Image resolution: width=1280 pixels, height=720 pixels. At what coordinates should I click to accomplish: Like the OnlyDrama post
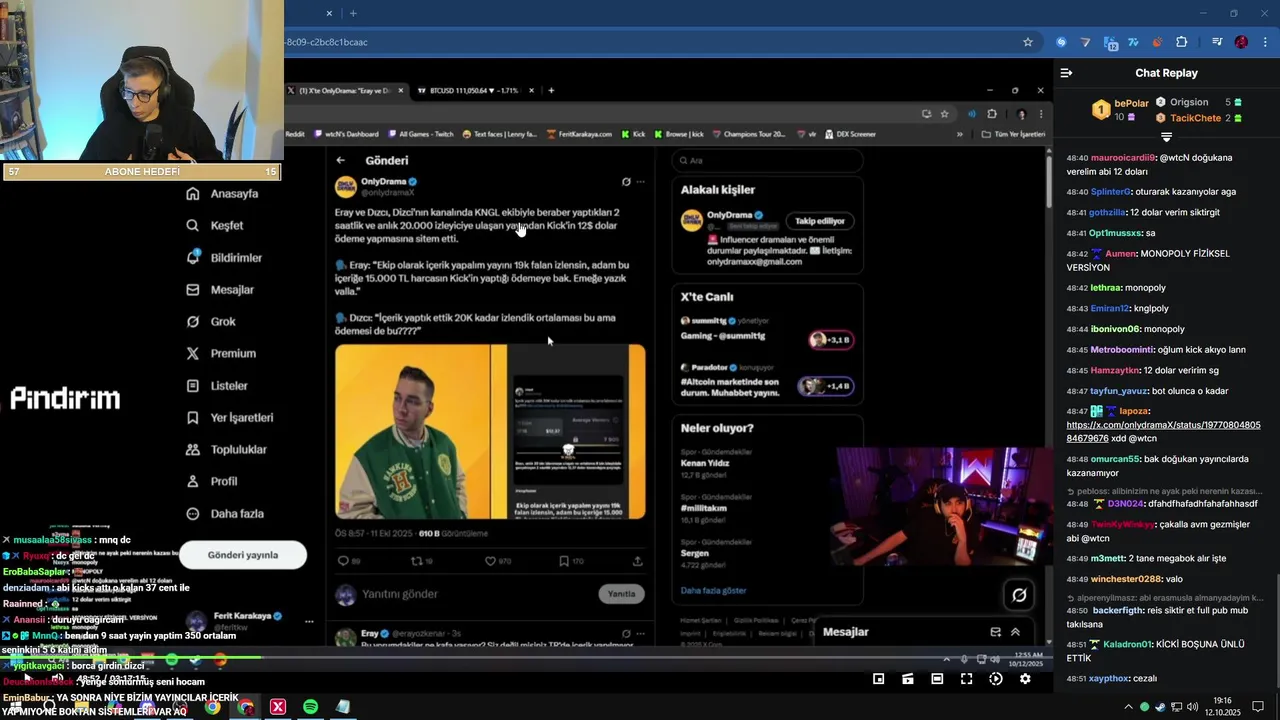pos(490,561)
